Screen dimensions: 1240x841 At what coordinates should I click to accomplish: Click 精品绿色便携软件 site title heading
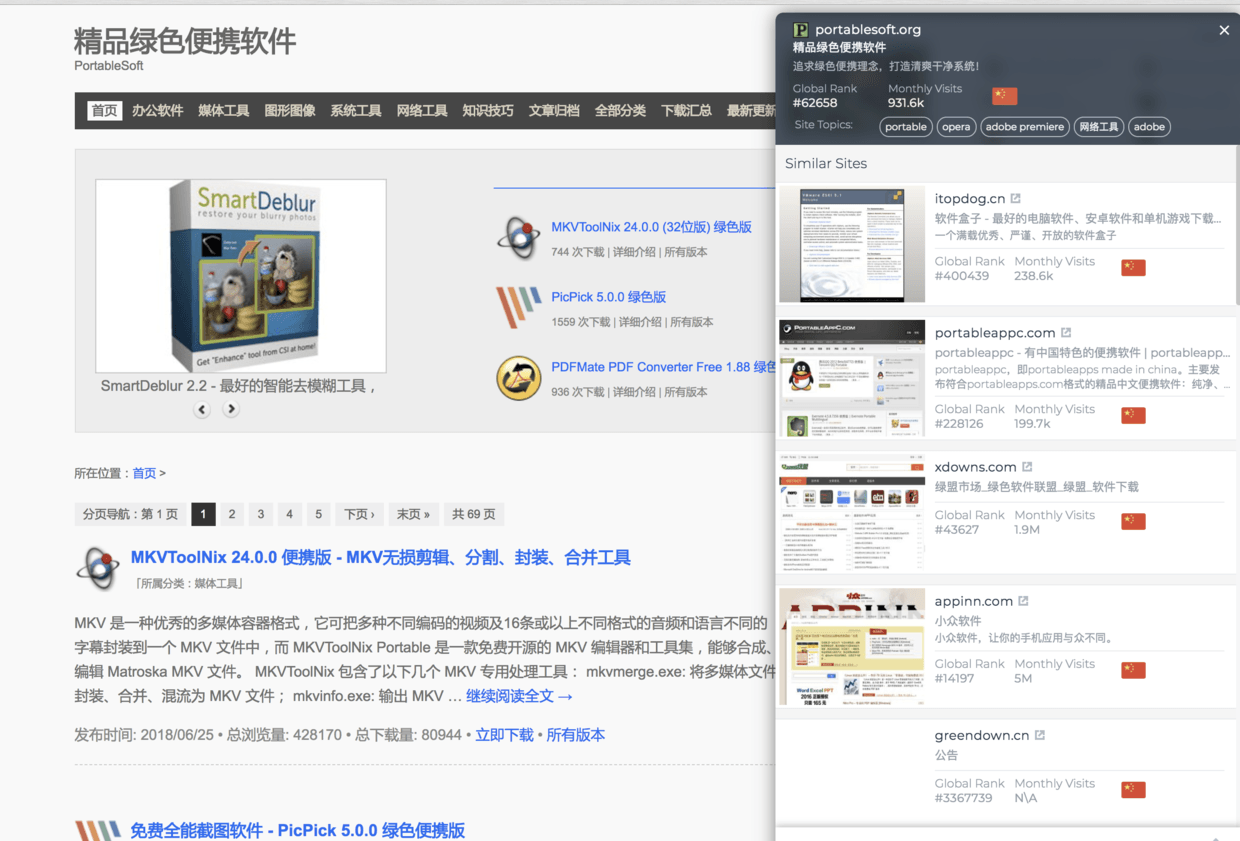coord(185,42)
